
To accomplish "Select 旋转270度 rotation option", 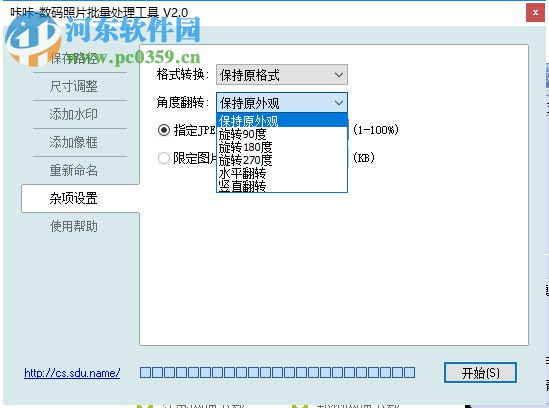I will 282,160.
